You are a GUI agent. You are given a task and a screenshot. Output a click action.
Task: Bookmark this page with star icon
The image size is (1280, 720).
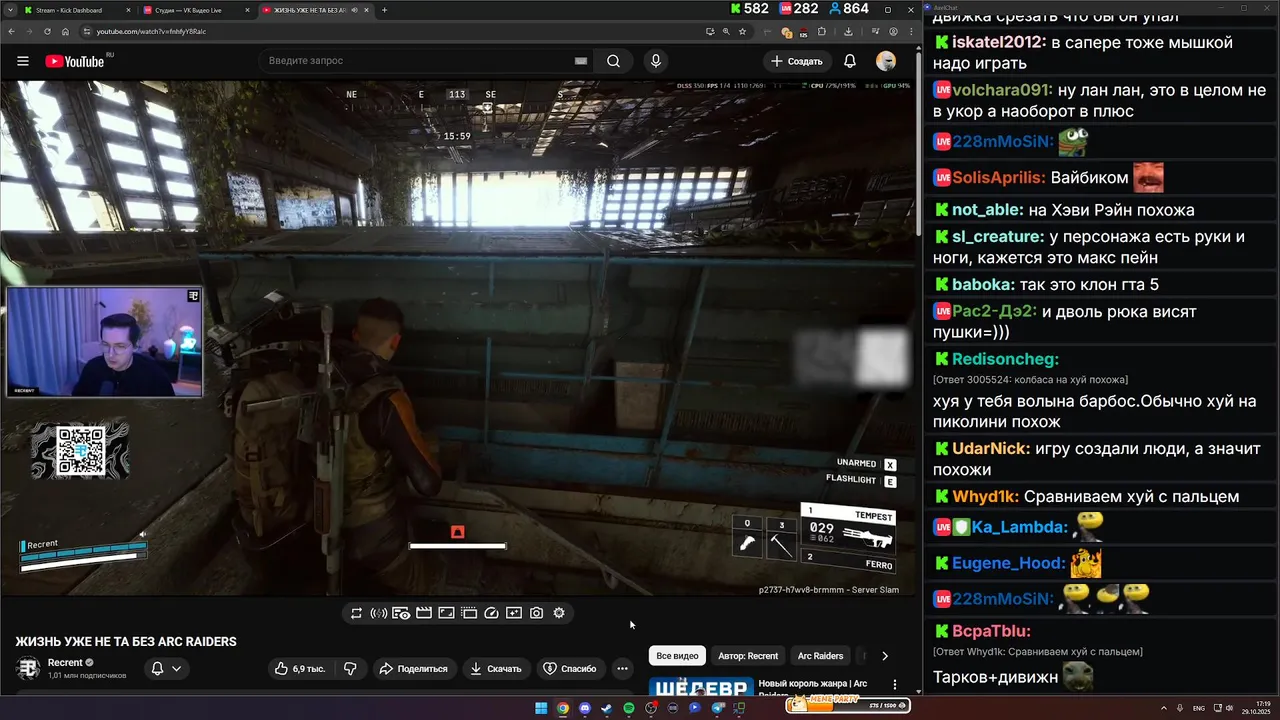742,31
